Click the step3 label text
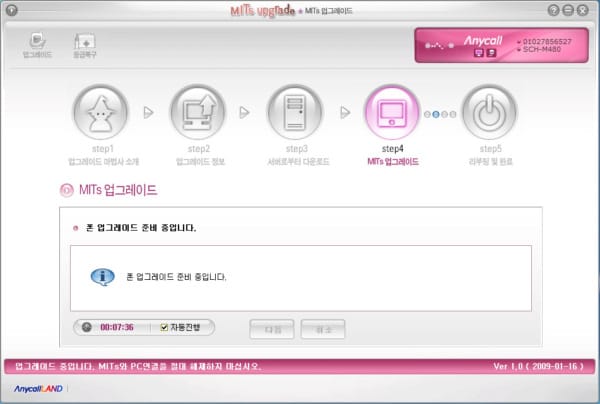This screenshot has width=600, height=404. click(297, 149)
